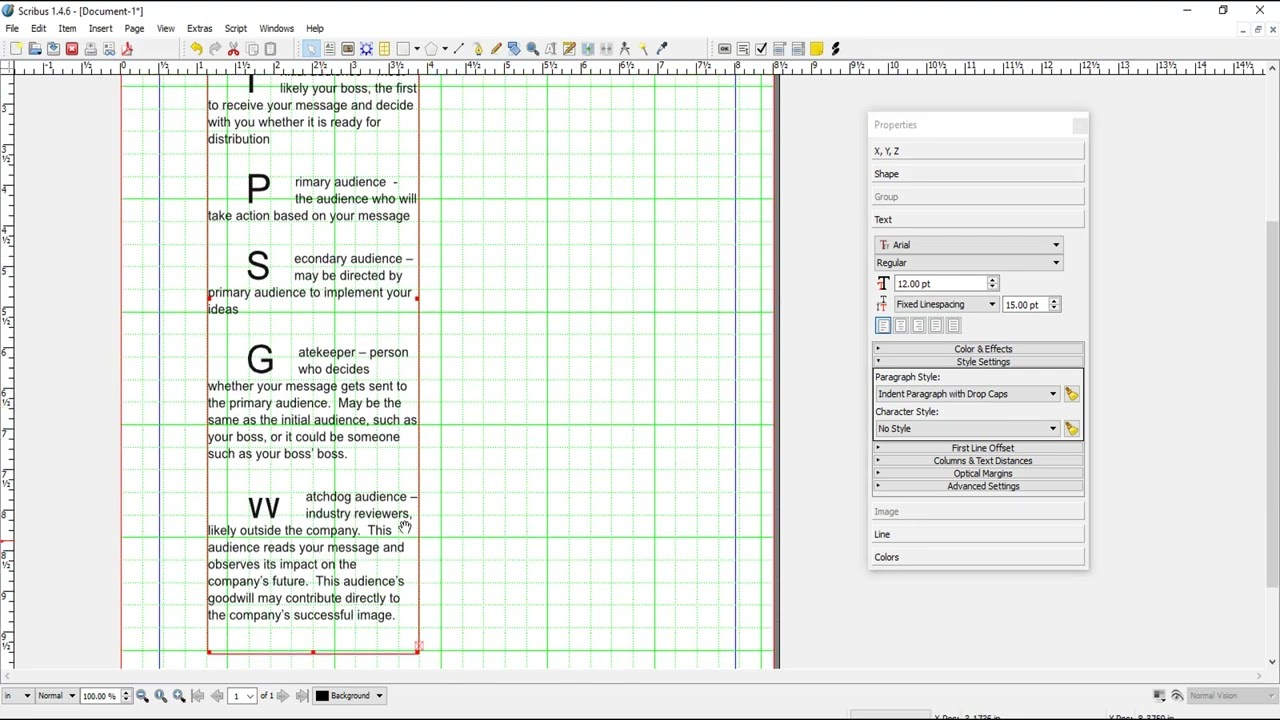Viewport: 1280px width, 720px height.
Task: Create a new document via toolbar icon
Action: point(16,49)
